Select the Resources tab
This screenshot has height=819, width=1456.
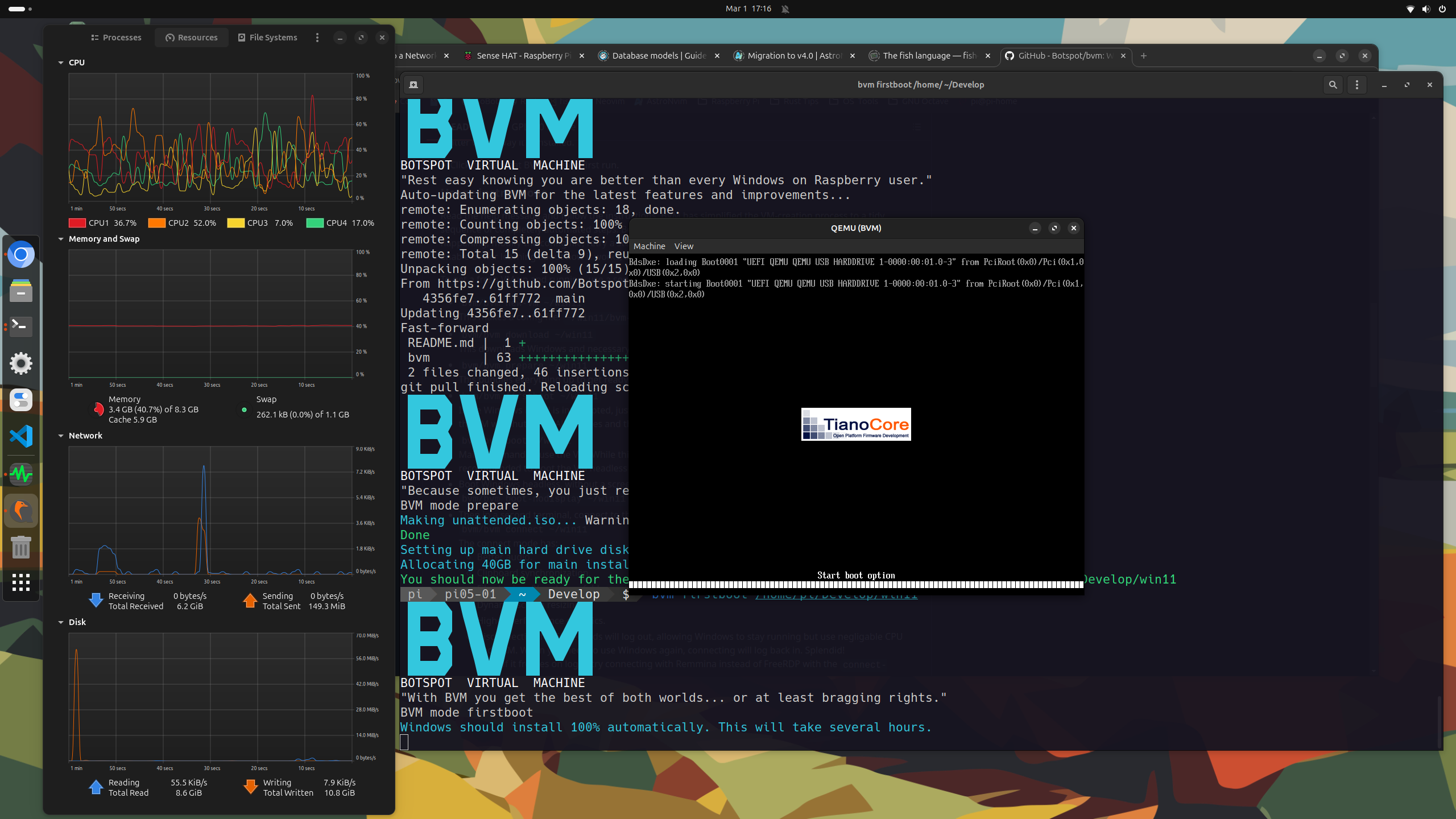pos(192,38)
